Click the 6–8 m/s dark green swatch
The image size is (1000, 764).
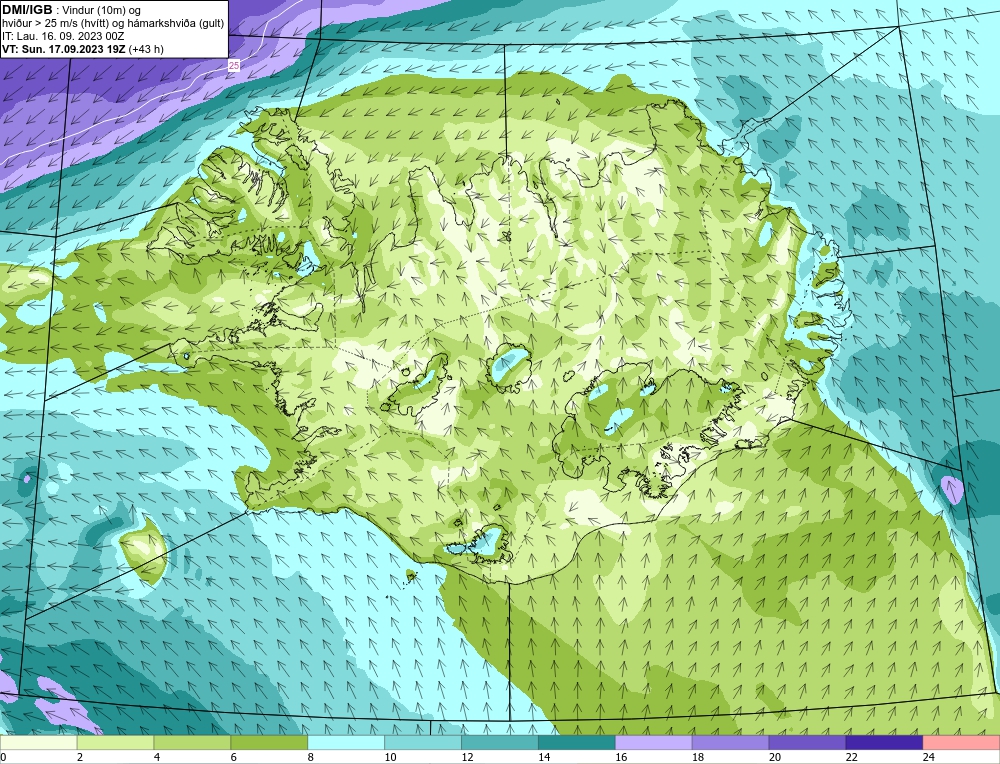269,742
